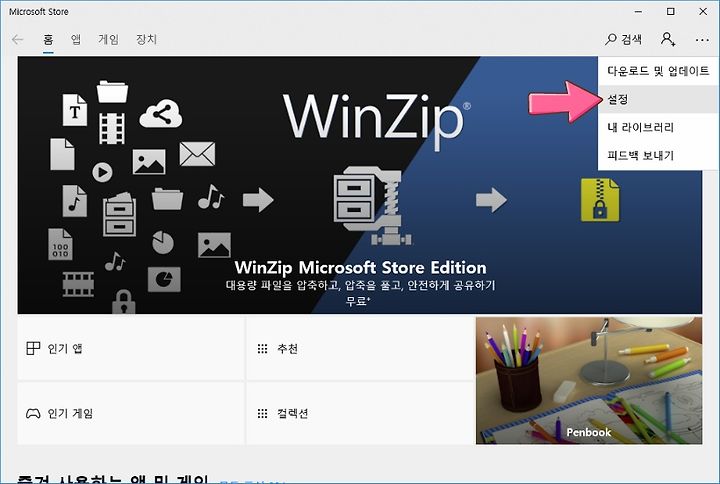Click the 컬렉션 dotted grid icon
This screenshot has height=484, width=720.
[262, 414]
